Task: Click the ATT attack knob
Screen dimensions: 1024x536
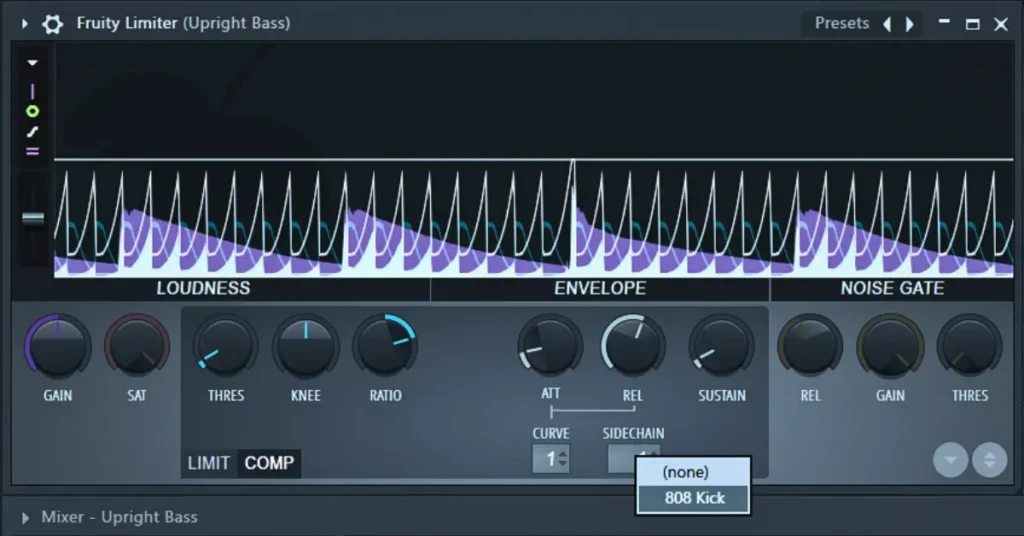Action: (x=551, y=347)
